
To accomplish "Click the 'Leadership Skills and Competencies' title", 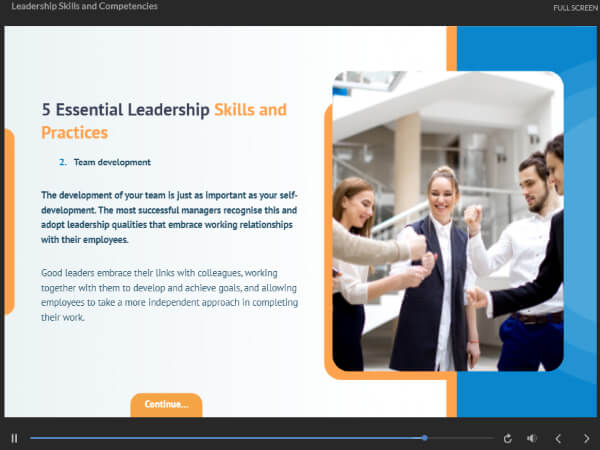I will pos(84,6).
